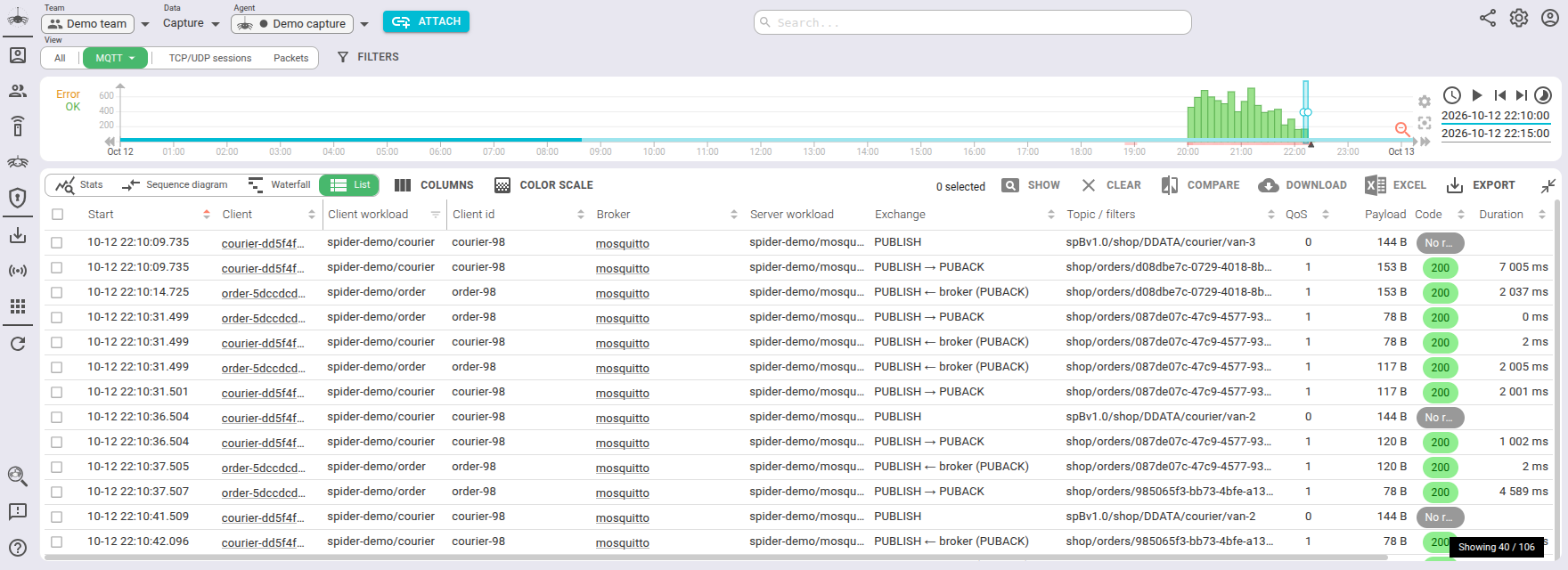Open the apps grid sidebar icon
1568x570 pixels.
[18, 306]
